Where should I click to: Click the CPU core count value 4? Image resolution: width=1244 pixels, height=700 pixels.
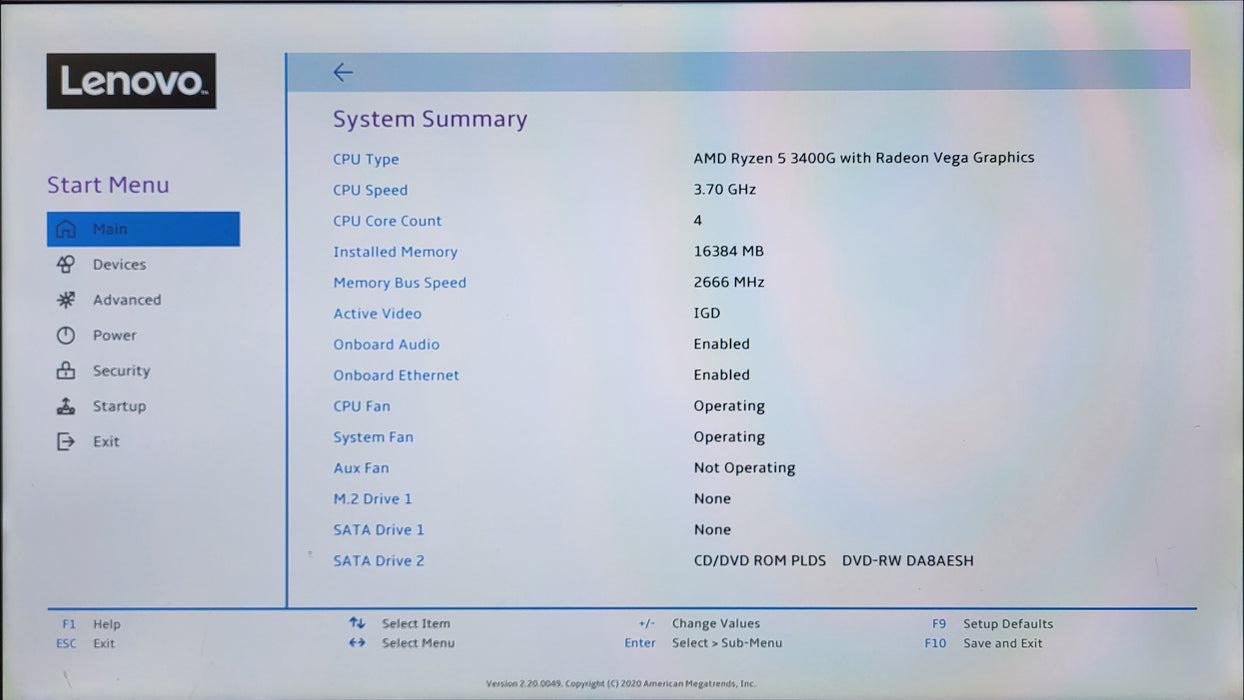[x=698, y=220]
